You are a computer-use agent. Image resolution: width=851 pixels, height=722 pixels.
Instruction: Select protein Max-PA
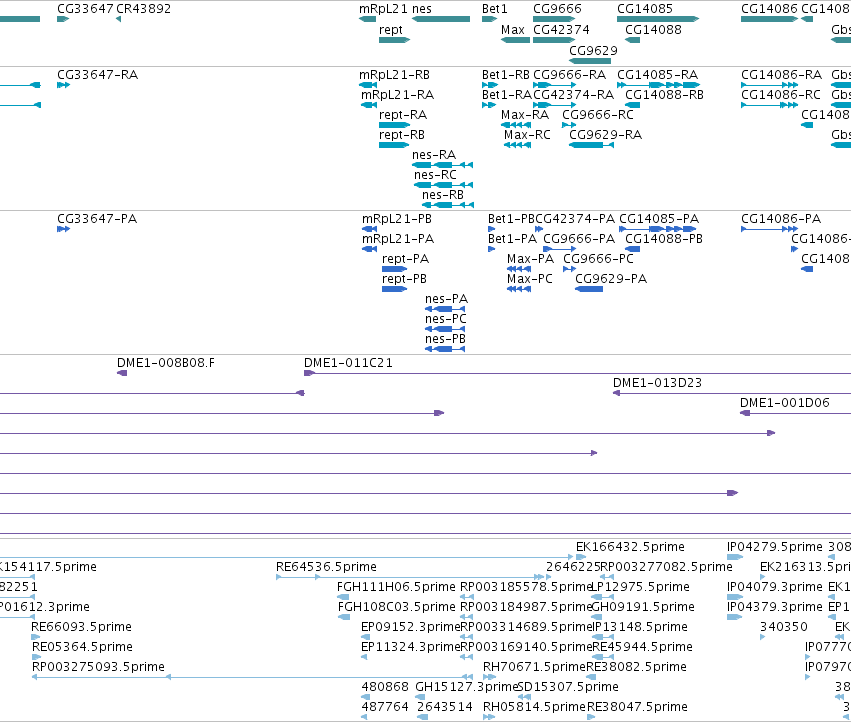click(x=530, y=259)
